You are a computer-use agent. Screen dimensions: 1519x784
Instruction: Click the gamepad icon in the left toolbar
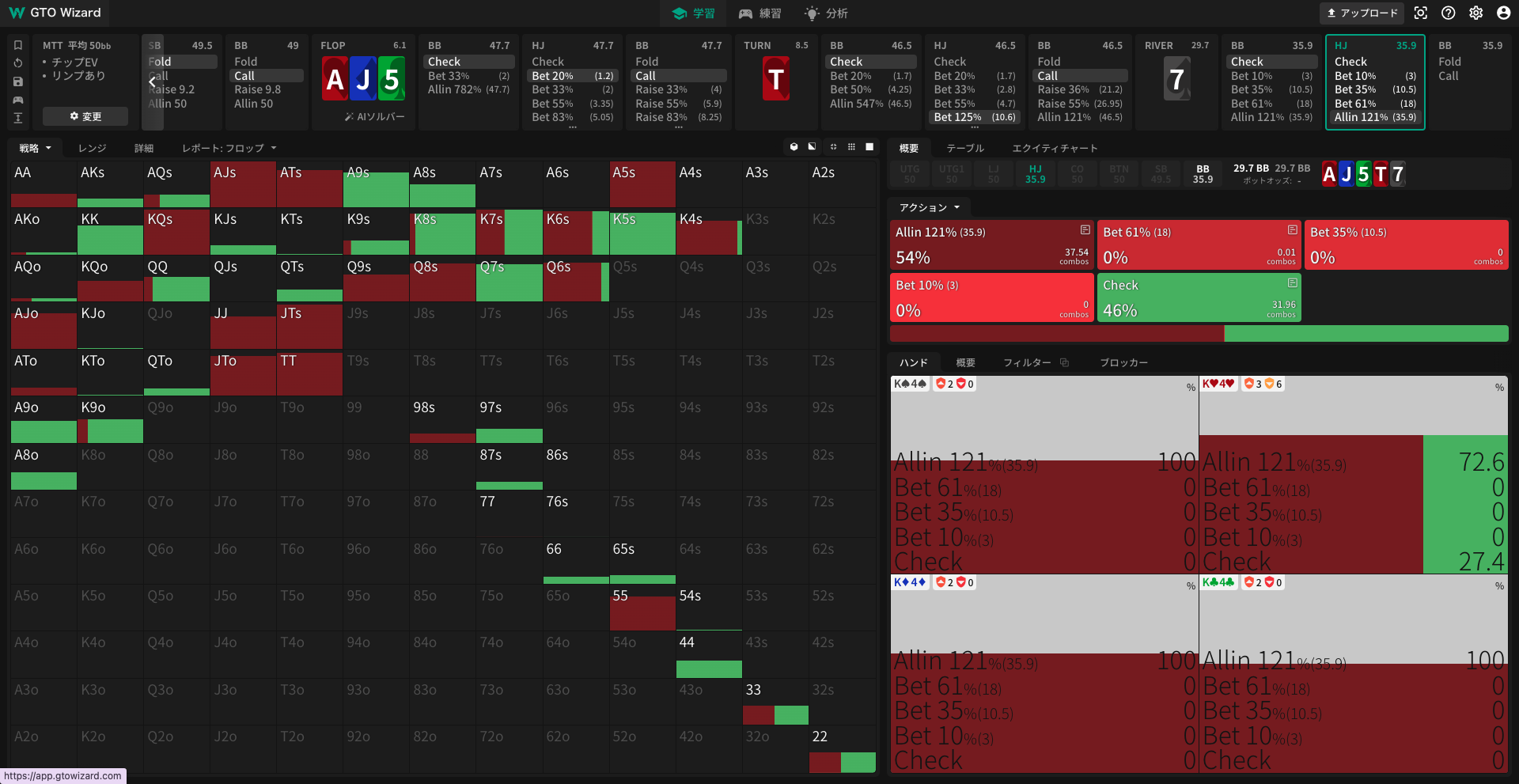point(18,100)
